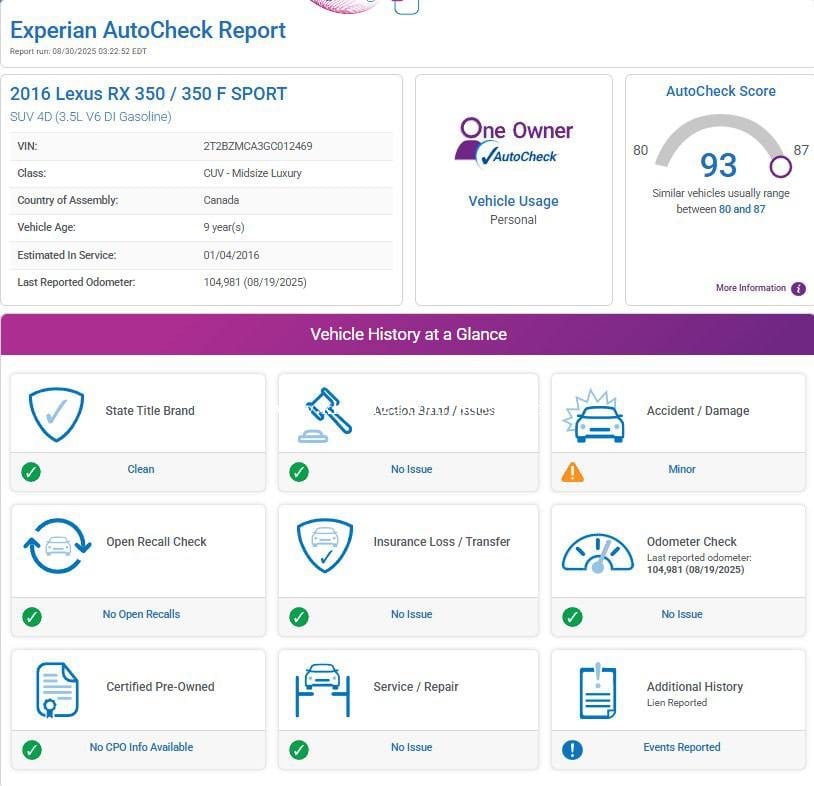Click the auction gavel icon
The image size is (814, 786).
click(325, 414)
